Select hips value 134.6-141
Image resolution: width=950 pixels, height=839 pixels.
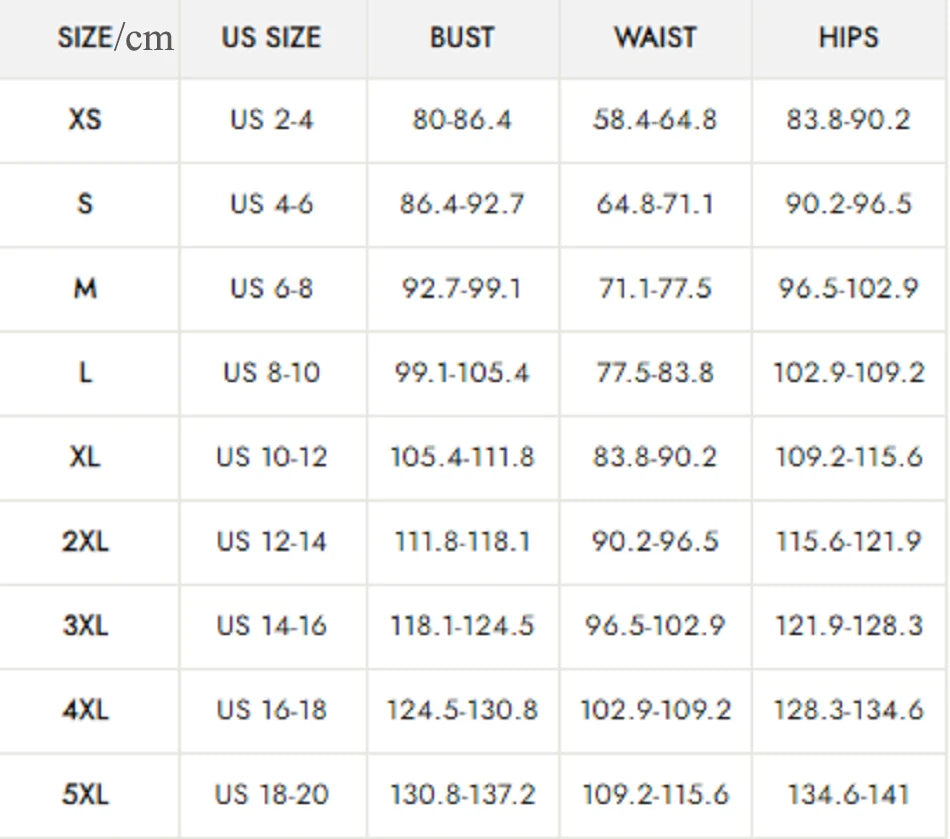848,795
